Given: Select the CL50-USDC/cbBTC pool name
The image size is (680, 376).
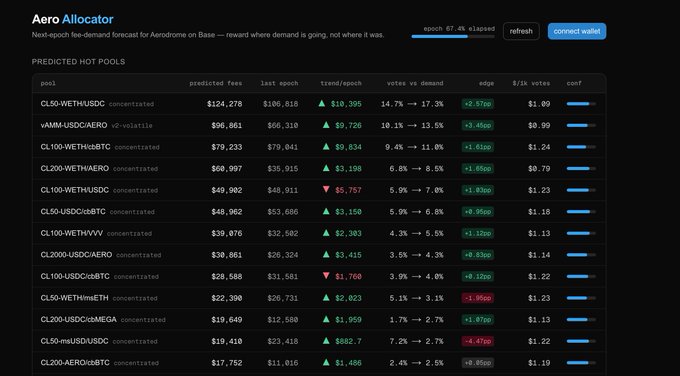Looking at the screenshot, I should pyautogui.click(x=73, y=212).
